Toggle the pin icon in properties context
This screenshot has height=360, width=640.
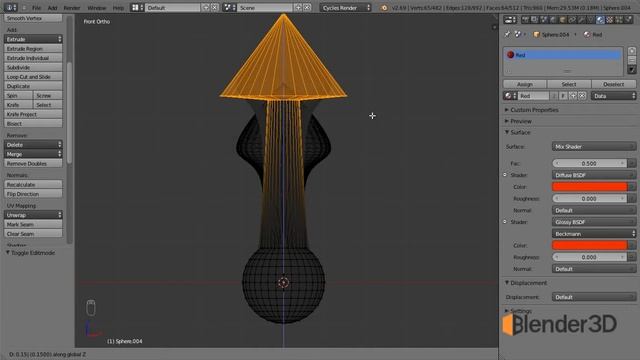pos(507,34)
